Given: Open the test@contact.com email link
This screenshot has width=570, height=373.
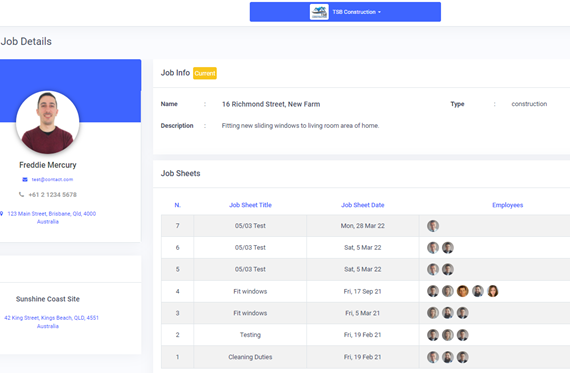Looking at the screenshot, I should click(52, 180).
